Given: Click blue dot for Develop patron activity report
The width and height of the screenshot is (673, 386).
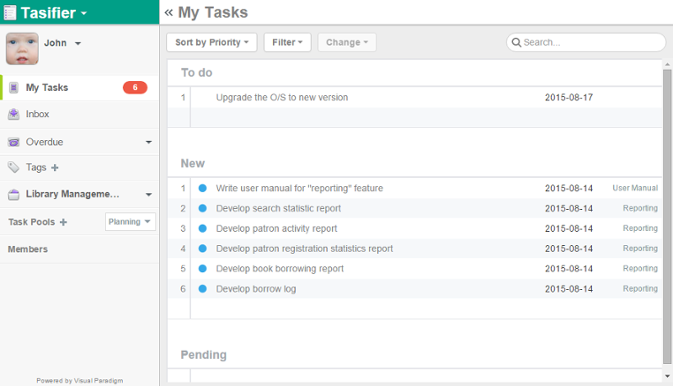Looking at the screenshot, I should (203, 228).
